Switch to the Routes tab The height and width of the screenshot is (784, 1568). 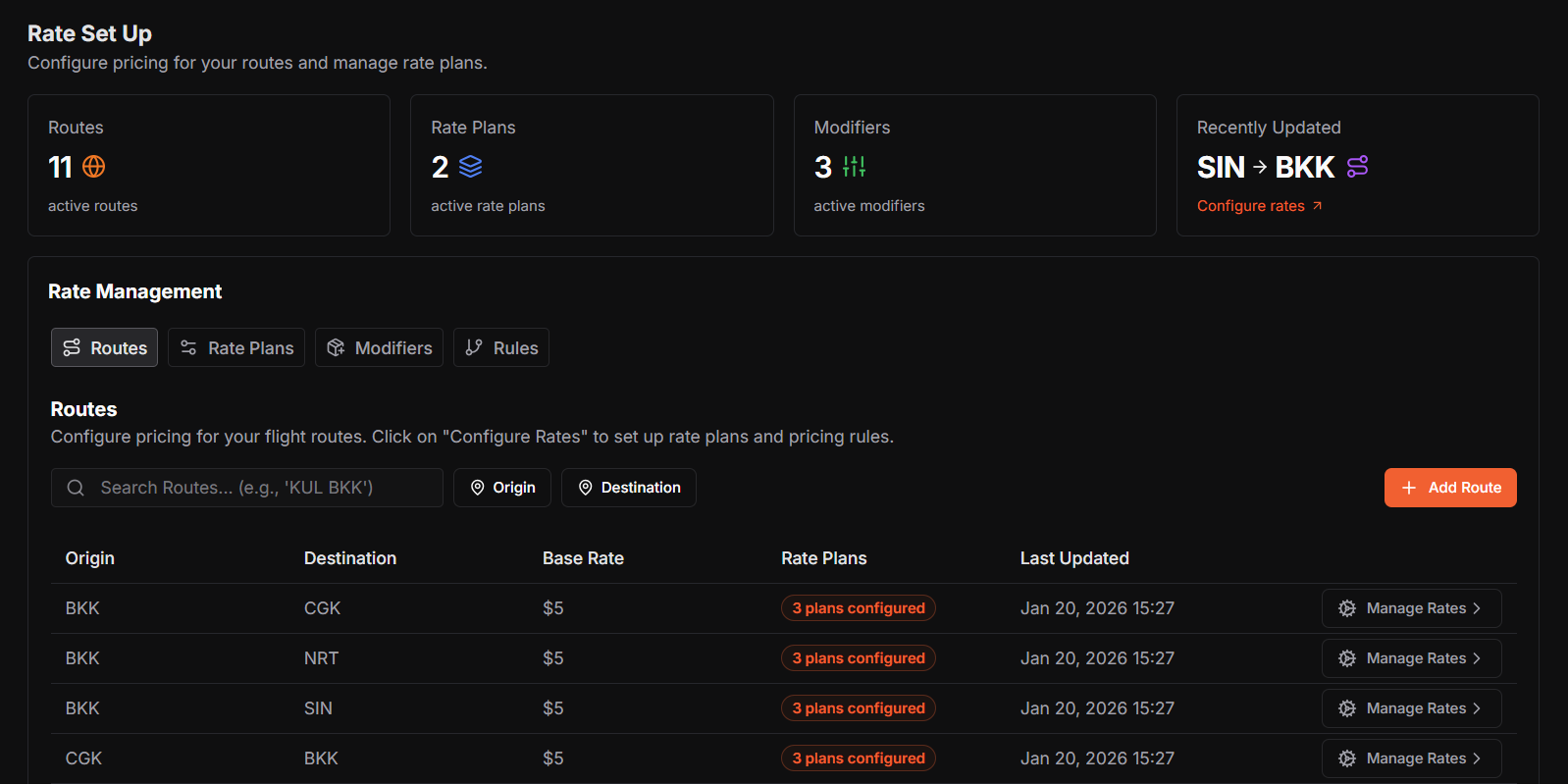pyautogui.click(x=104, y=347)
